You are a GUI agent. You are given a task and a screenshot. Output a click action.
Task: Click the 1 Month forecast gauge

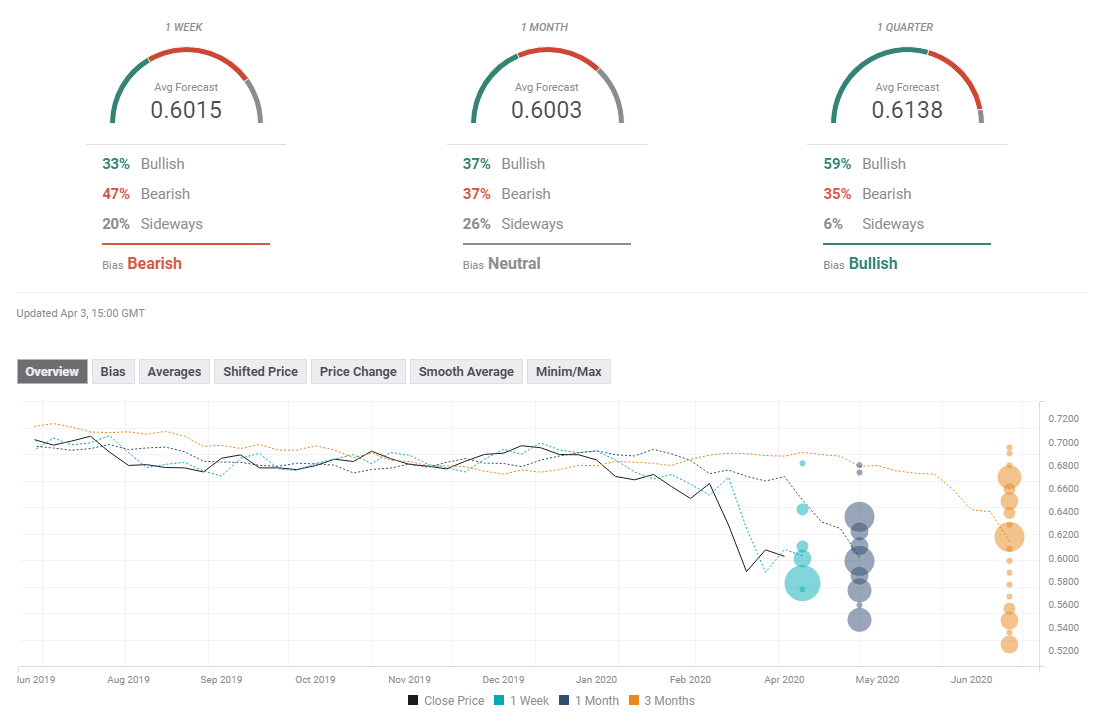pos(547,90)
